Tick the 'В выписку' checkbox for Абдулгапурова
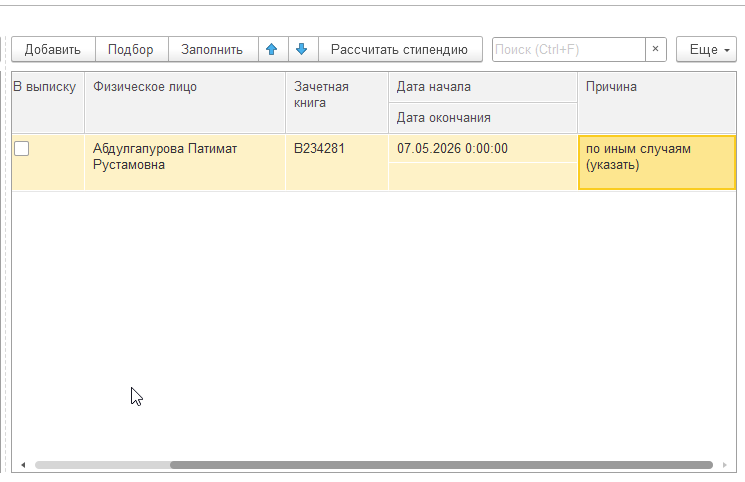 click(x=21, y=149)
